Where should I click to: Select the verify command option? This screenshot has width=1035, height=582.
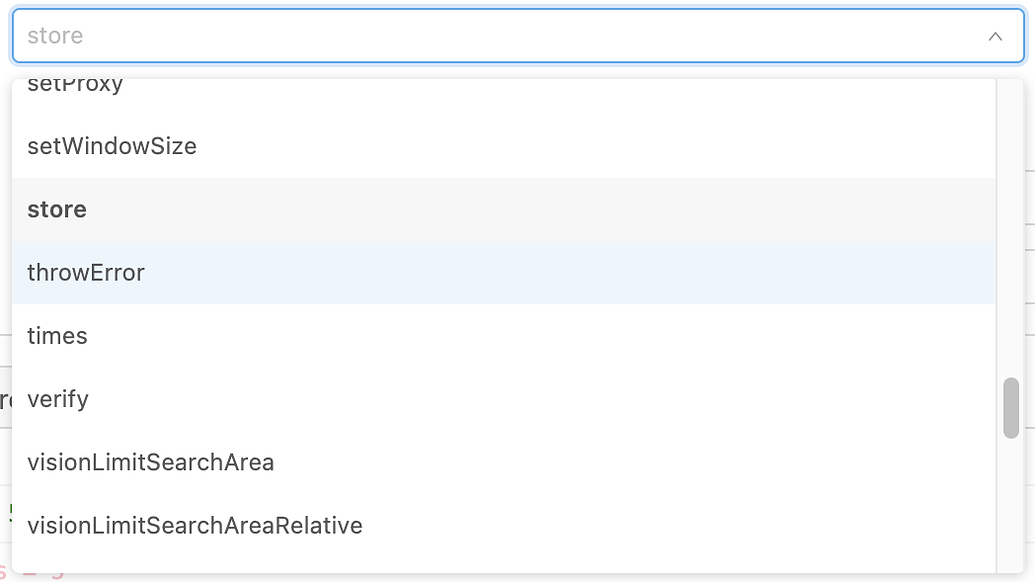[x=58, y=399]
